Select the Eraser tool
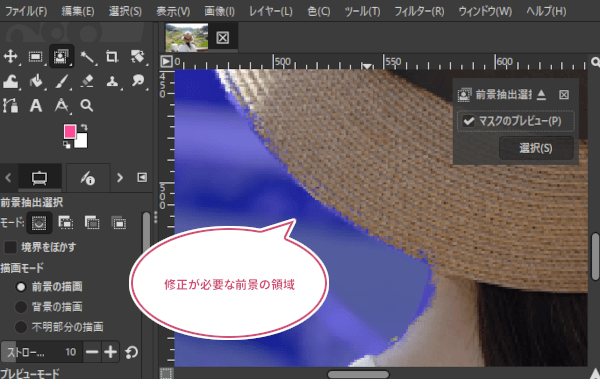600x379 pixels. click(87, 82)
